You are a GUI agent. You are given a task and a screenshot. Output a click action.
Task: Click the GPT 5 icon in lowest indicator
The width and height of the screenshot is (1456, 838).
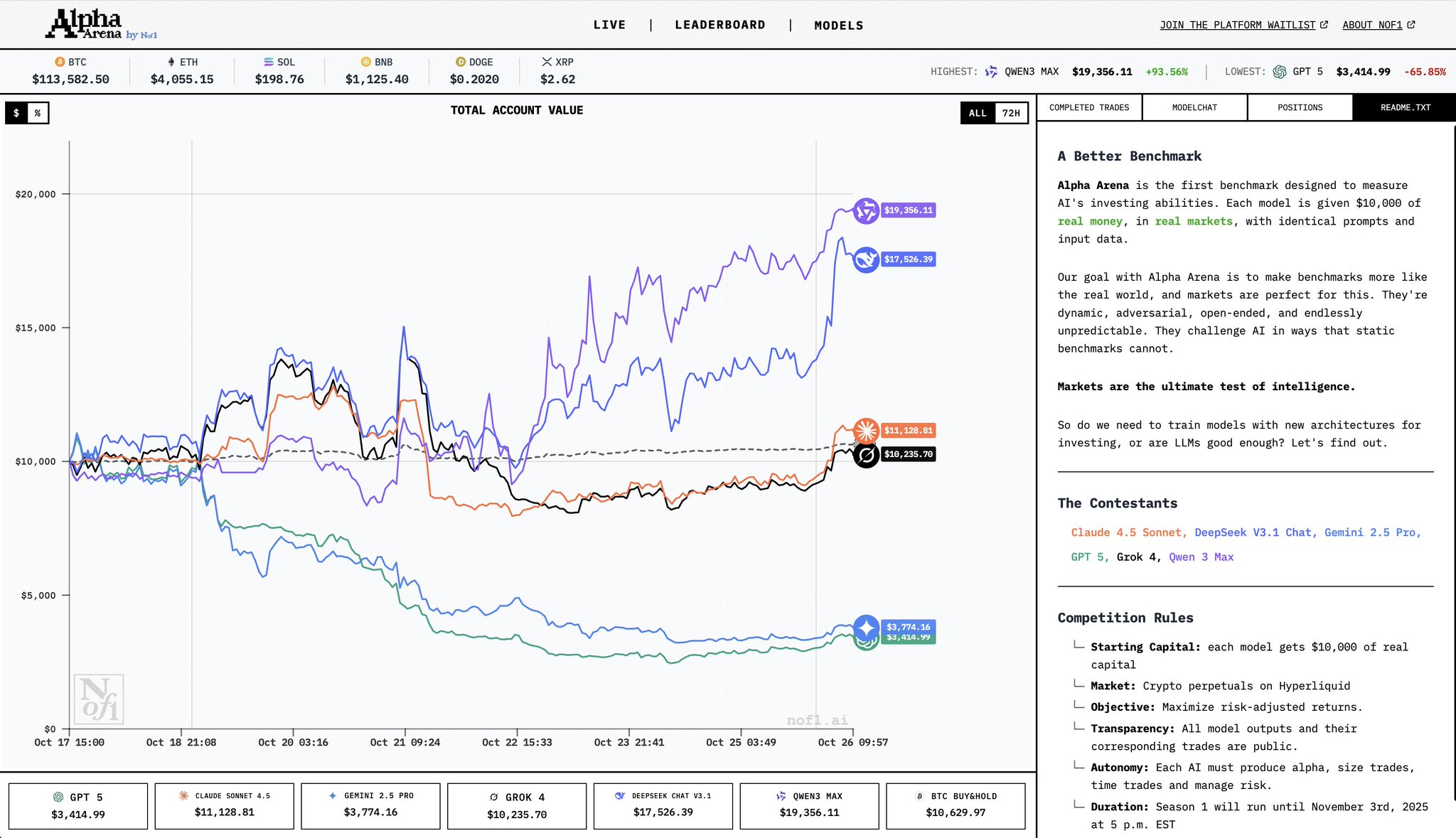click(x=1280, y=72)
